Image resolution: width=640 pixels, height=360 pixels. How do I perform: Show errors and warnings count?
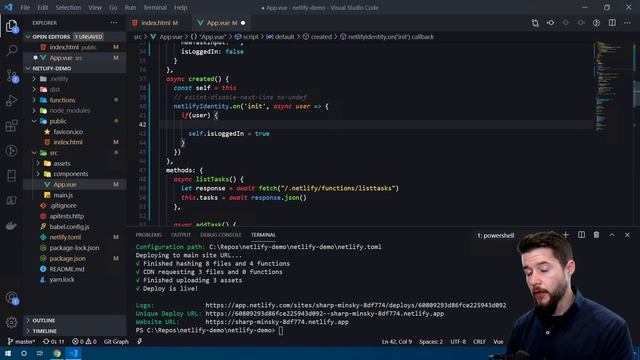[x=84, y=342]
